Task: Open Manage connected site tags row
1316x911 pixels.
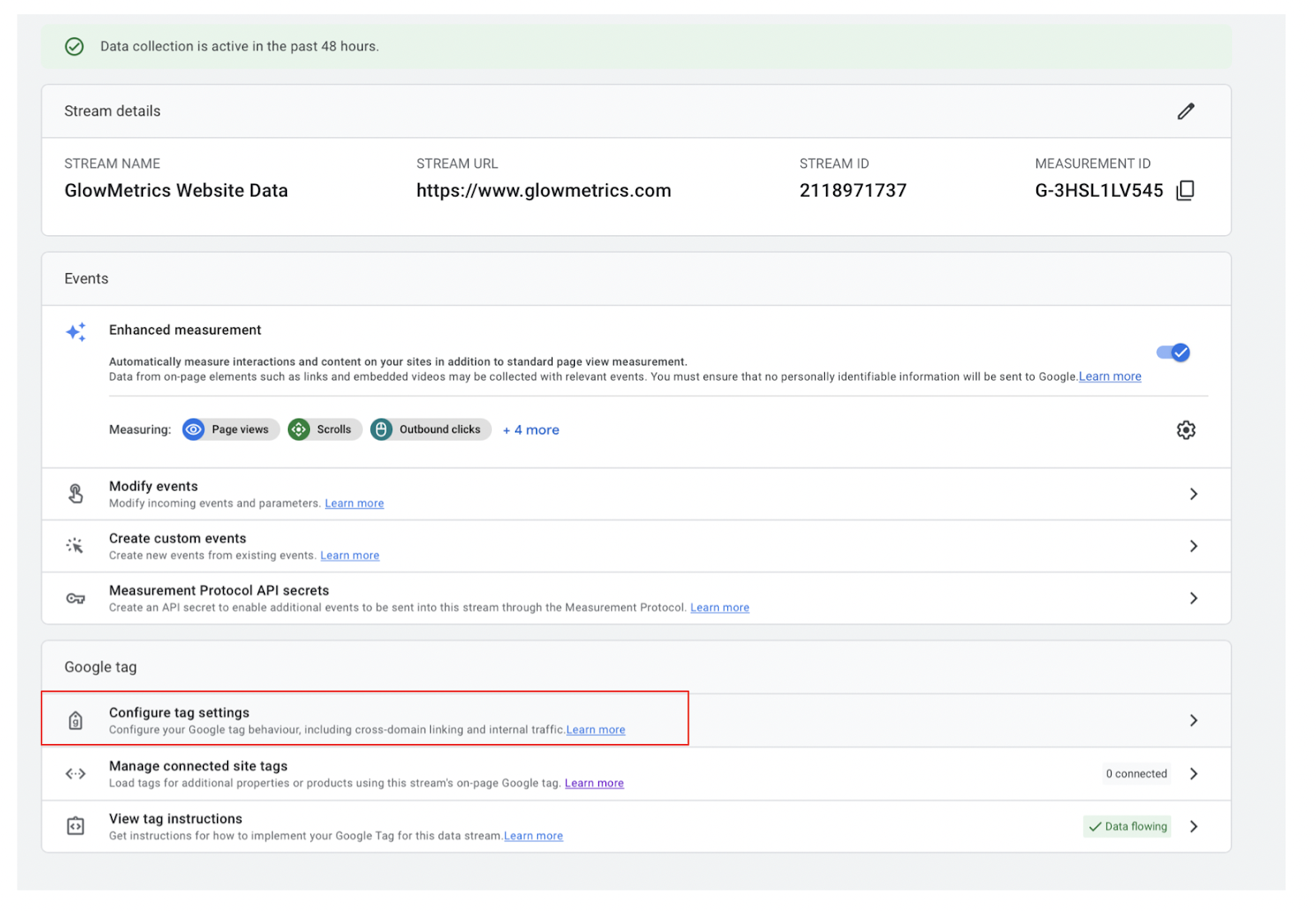Action: (1193, 774)
